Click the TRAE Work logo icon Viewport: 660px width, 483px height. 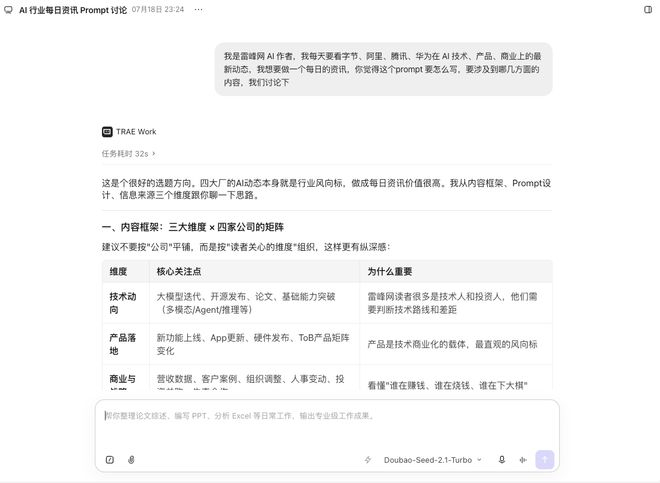107,132
